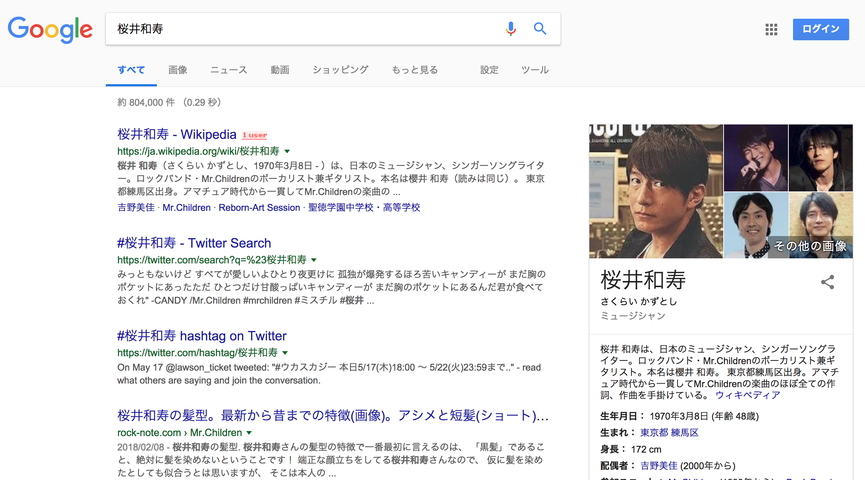The height and width of the screenshot is (480, 865).
Task: Switch to the 画像 tab
Action: click(x=178, y=70)
